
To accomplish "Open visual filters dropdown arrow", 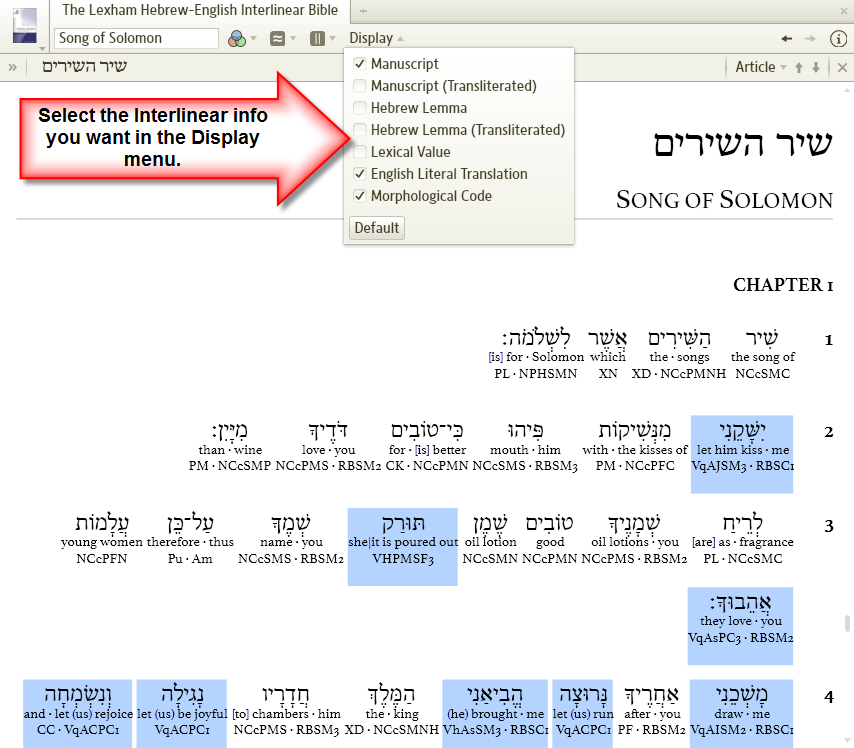I will (x=253, y=39).
